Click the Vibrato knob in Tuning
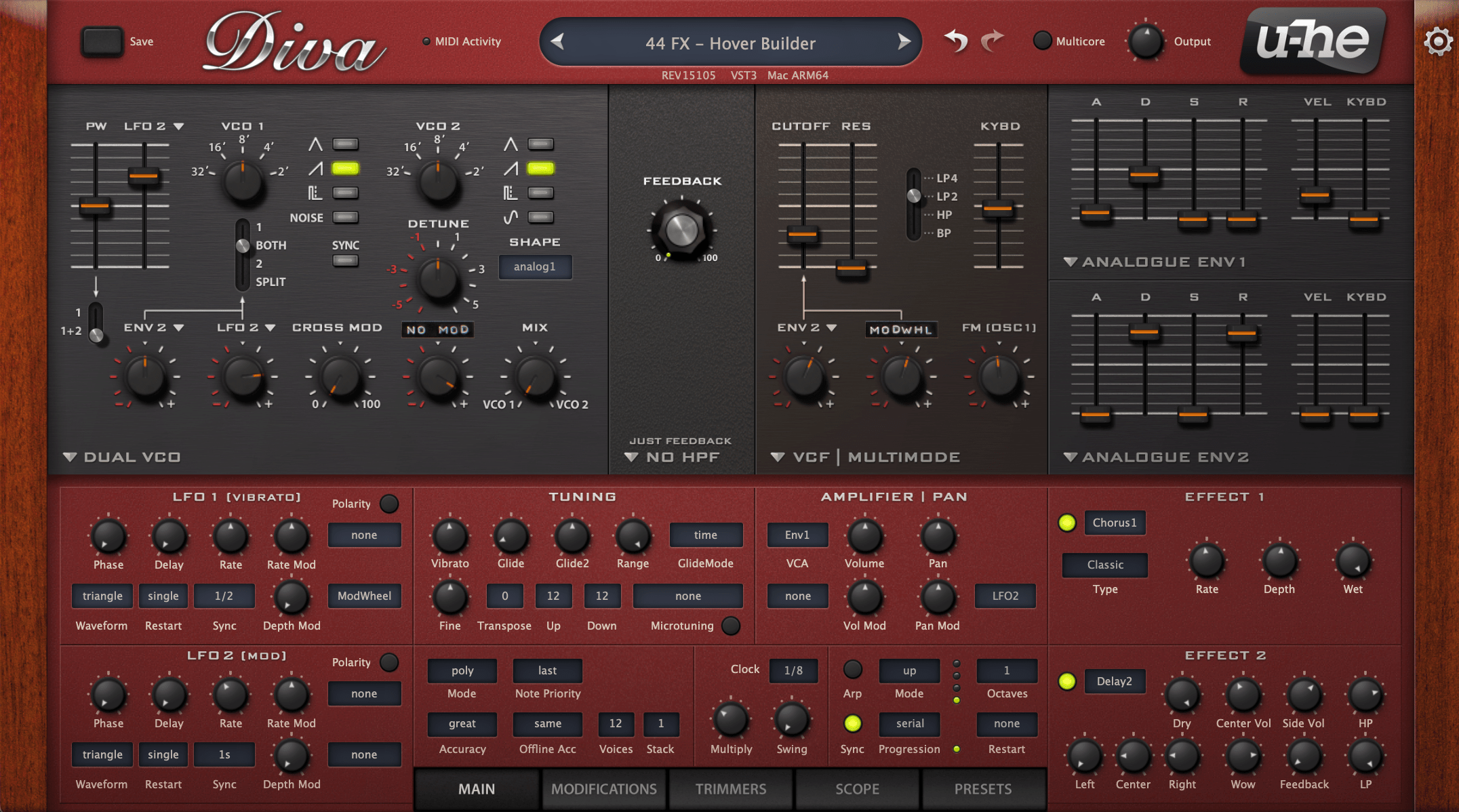Screen dimensions: 1459x812 click(449, 535)
